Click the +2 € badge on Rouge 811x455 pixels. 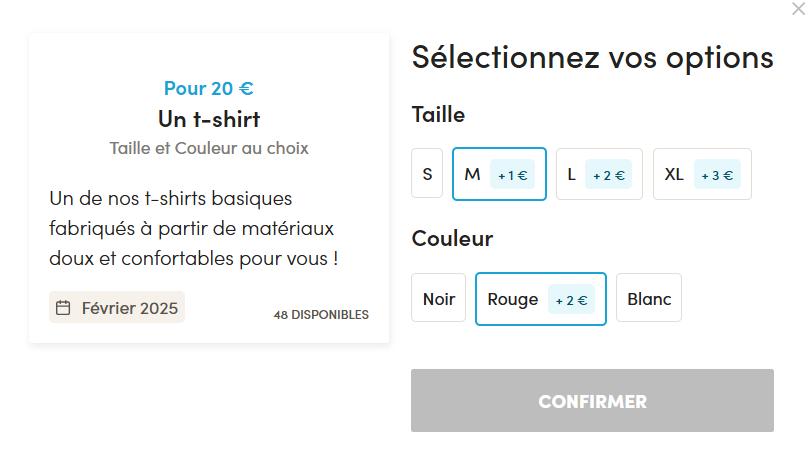(572, 299)
